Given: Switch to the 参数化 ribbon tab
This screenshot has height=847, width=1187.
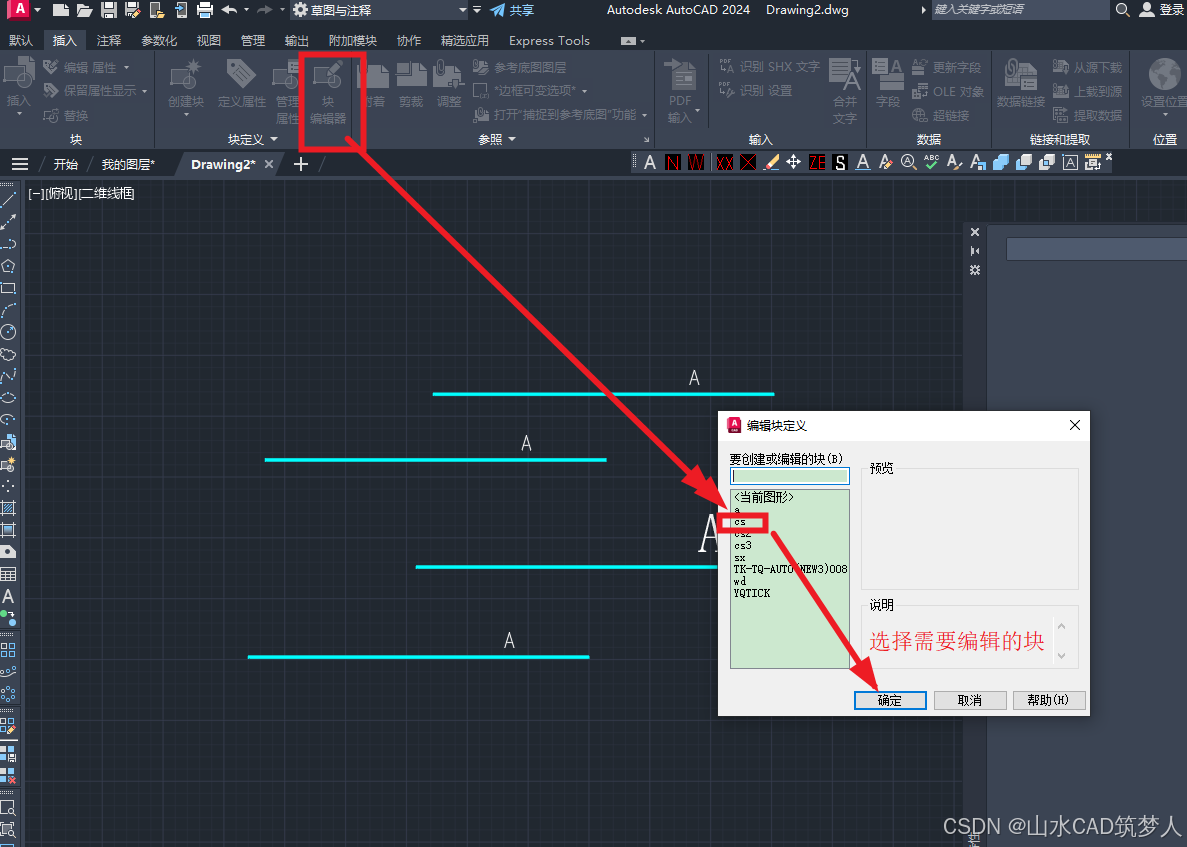Looking at the screenshot, I should [159, 40].
